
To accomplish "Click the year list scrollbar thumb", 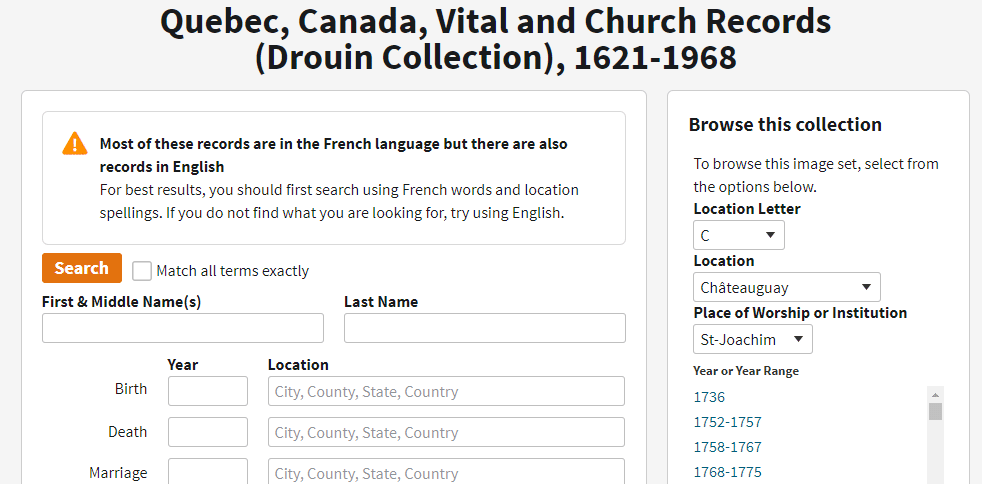I will [x=936, y=411].
